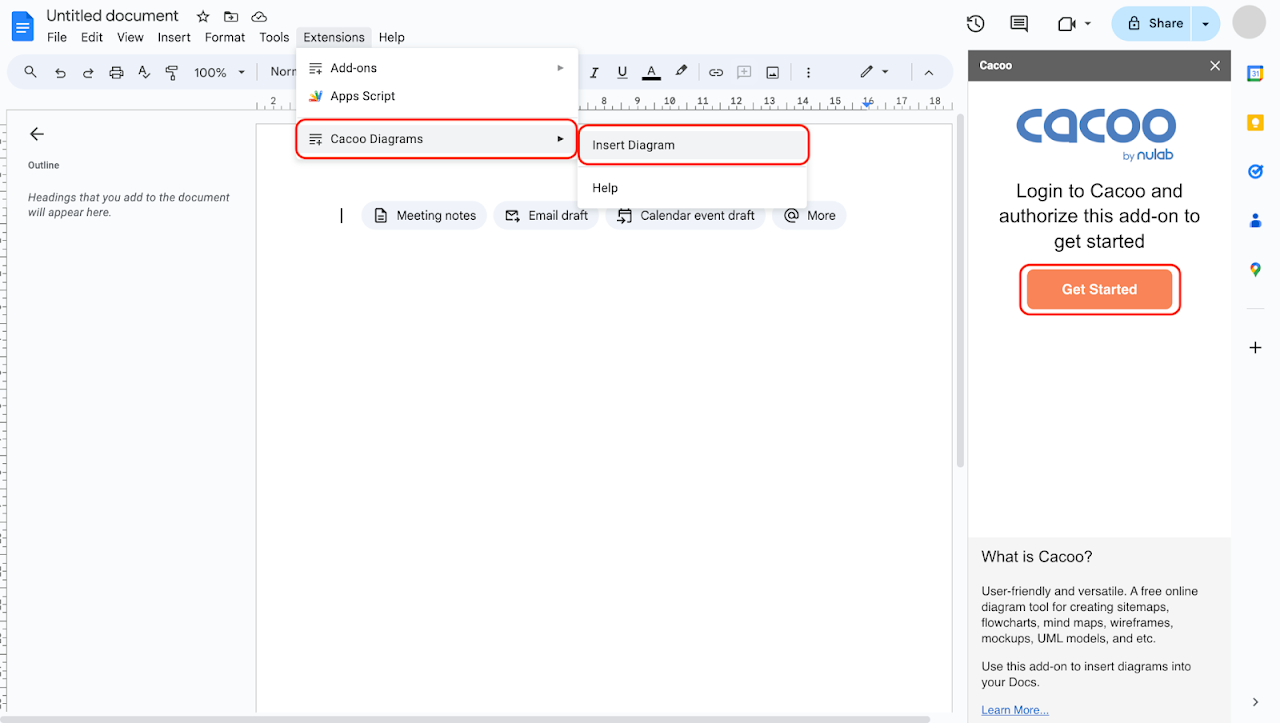
Task: Click the orange Get Started button
Action: tap(1099, 289)
